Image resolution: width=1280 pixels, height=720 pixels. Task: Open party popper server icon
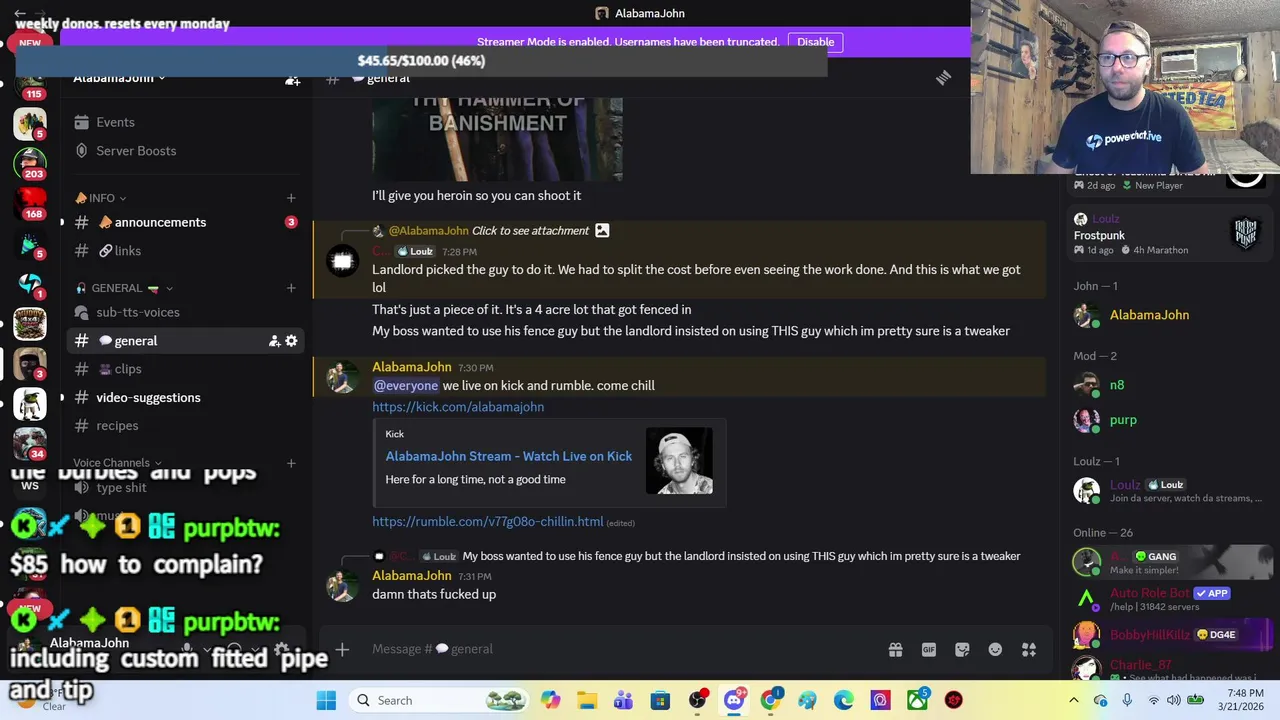pos(30,244)
